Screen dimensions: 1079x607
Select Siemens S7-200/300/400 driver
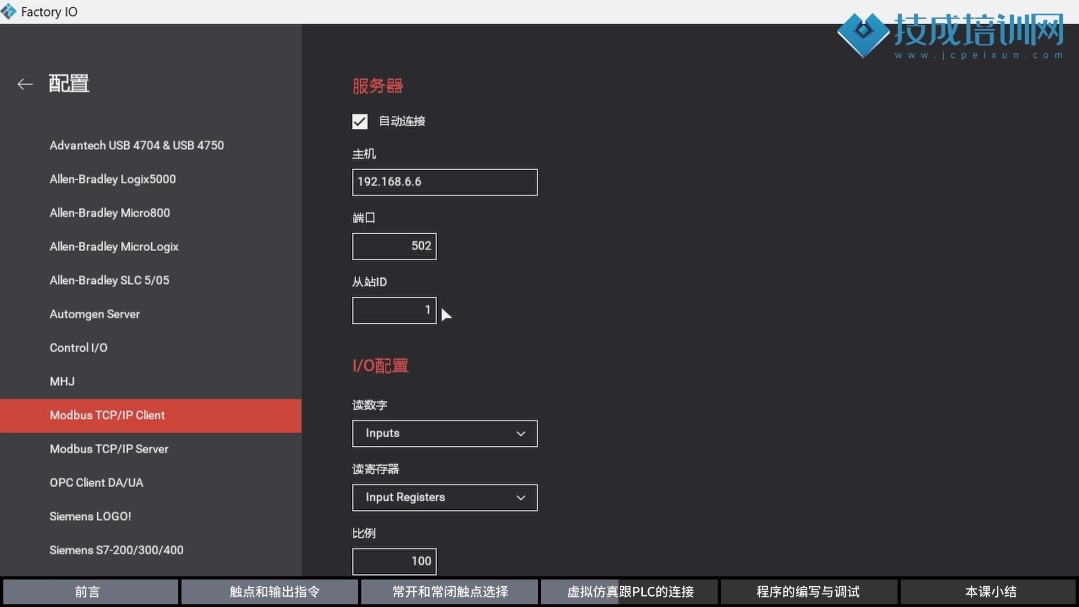pyautogui.click(x=151, y=550)
